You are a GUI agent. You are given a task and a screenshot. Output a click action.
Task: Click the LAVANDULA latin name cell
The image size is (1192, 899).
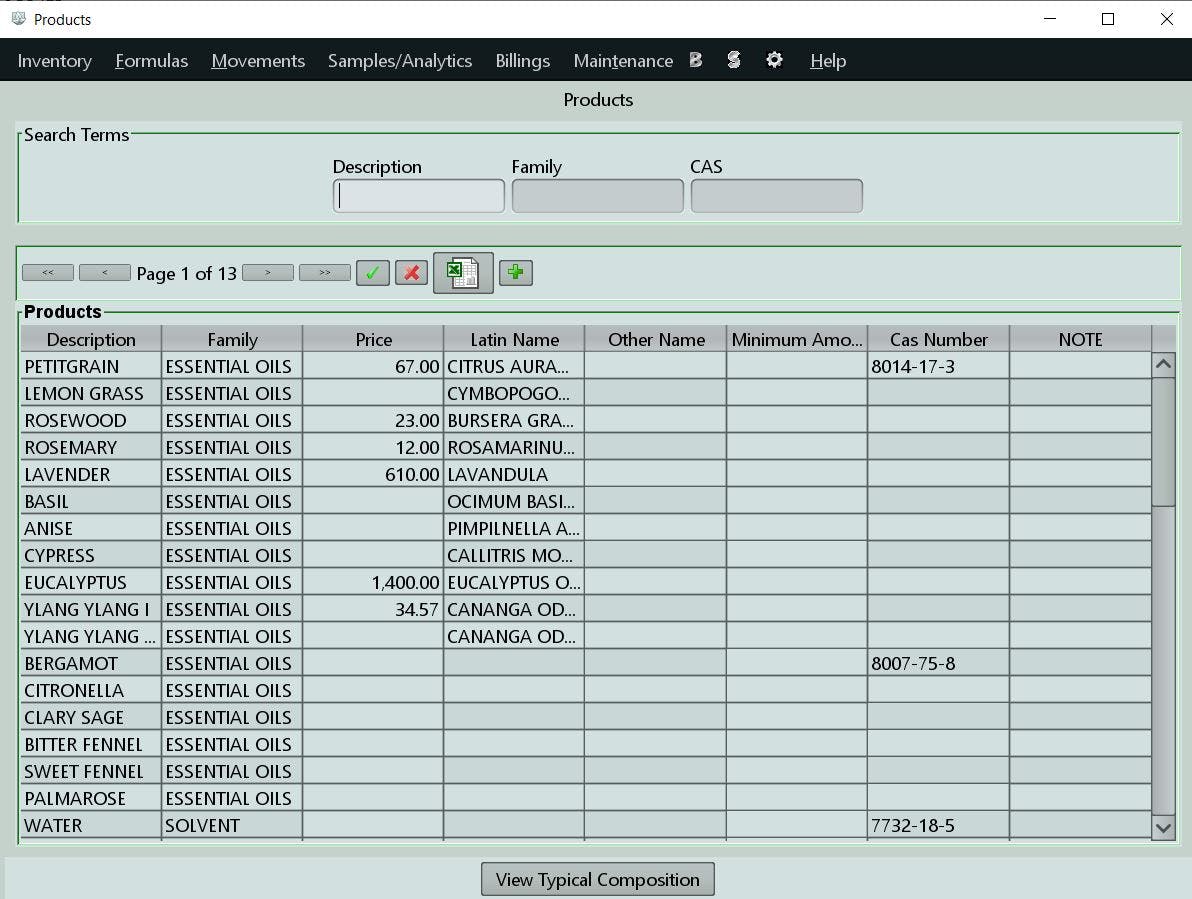514,474
